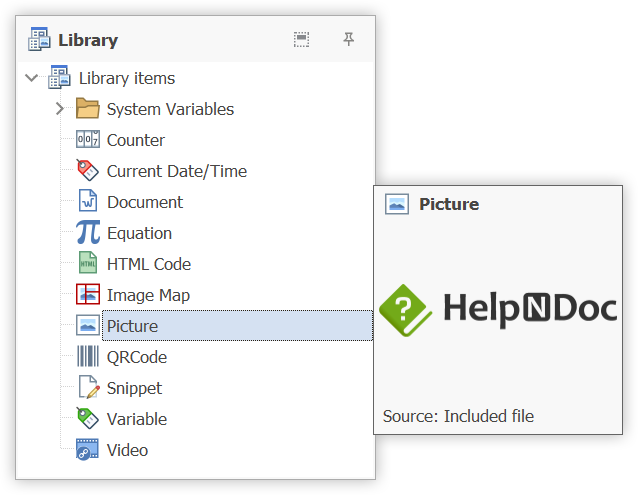Select the Snippet library item
Viewport: 638px width, 495px height.
pyautogui.click(x=134, y=388)
